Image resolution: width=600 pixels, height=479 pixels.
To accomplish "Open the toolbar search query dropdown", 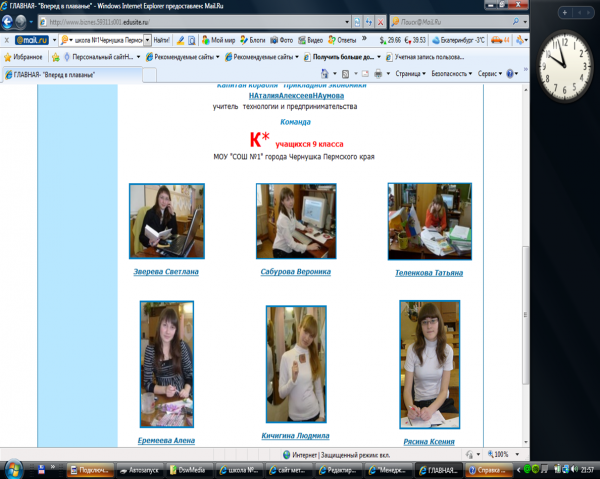I will click(147, 40).
